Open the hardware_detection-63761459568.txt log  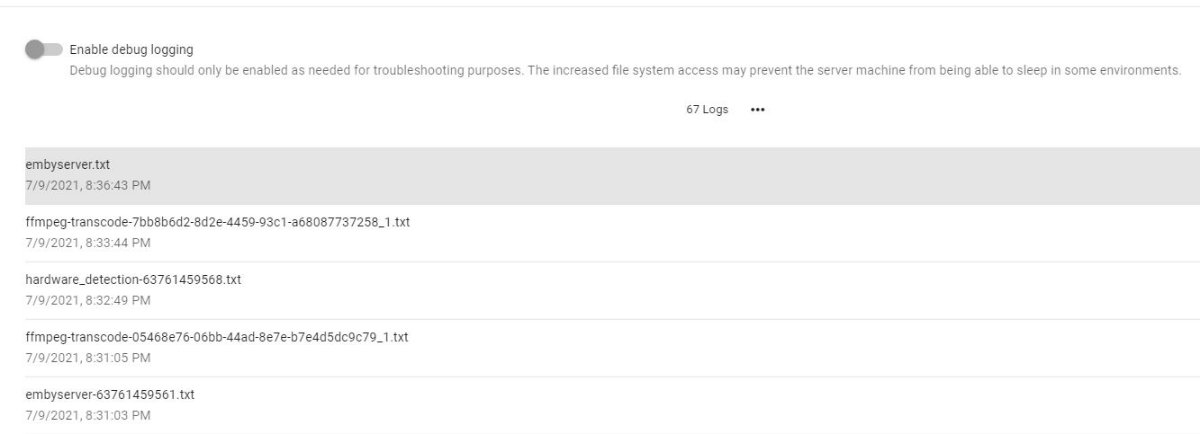coord(133,280)
